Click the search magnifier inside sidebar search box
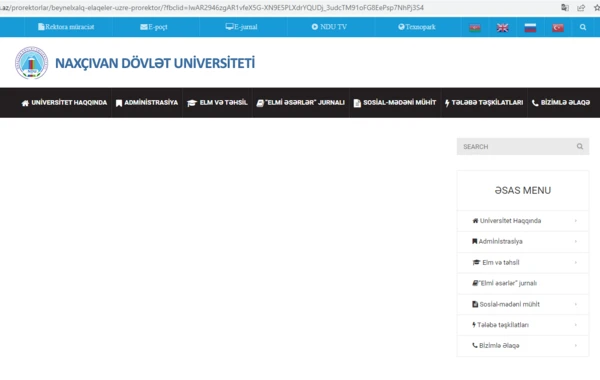The height and width of the screenshot is (380, 600). click(580, 146)
